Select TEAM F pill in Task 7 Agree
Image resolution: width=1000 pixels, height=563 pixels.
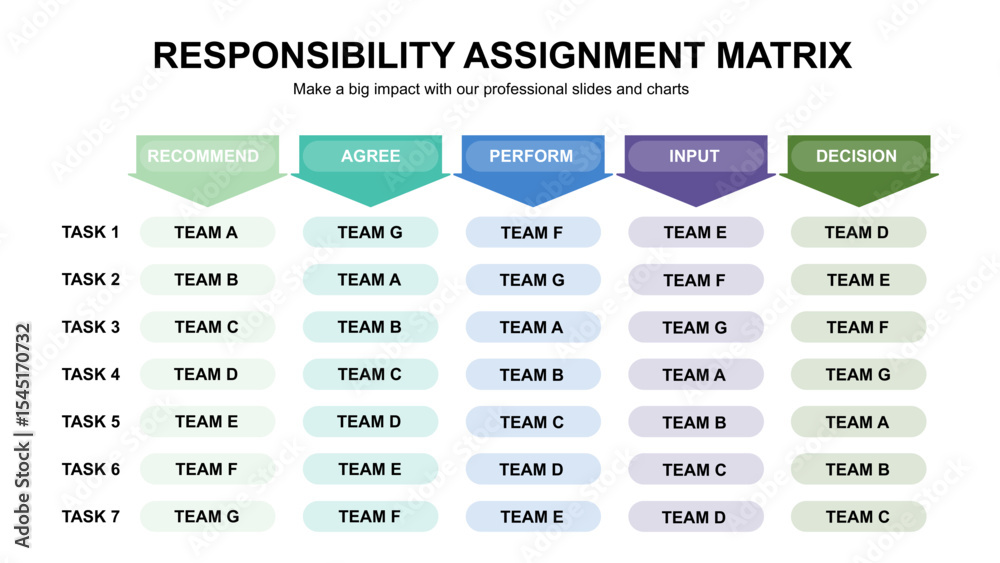[371, 516]
